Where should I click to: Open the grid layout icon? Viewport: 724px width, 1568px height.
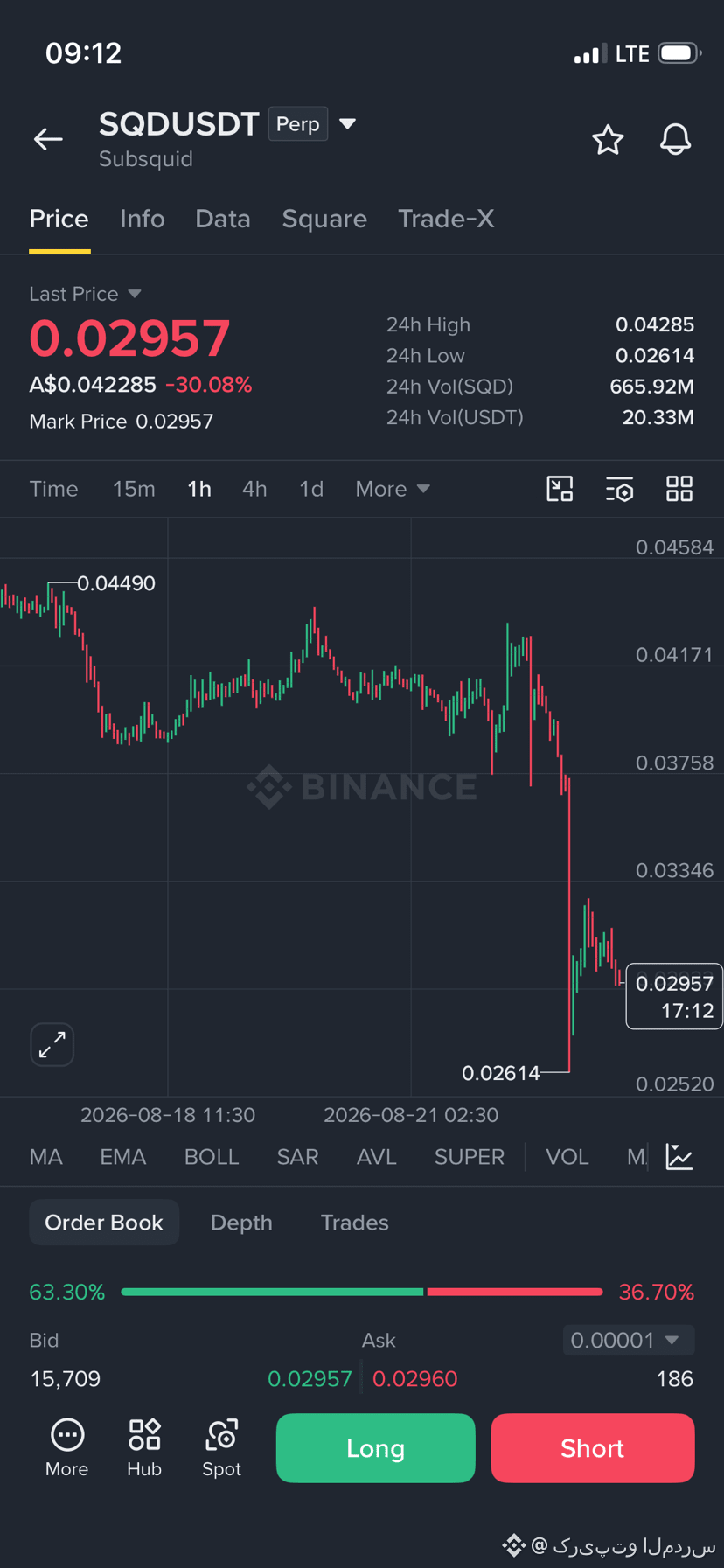[x=679, y=489]
